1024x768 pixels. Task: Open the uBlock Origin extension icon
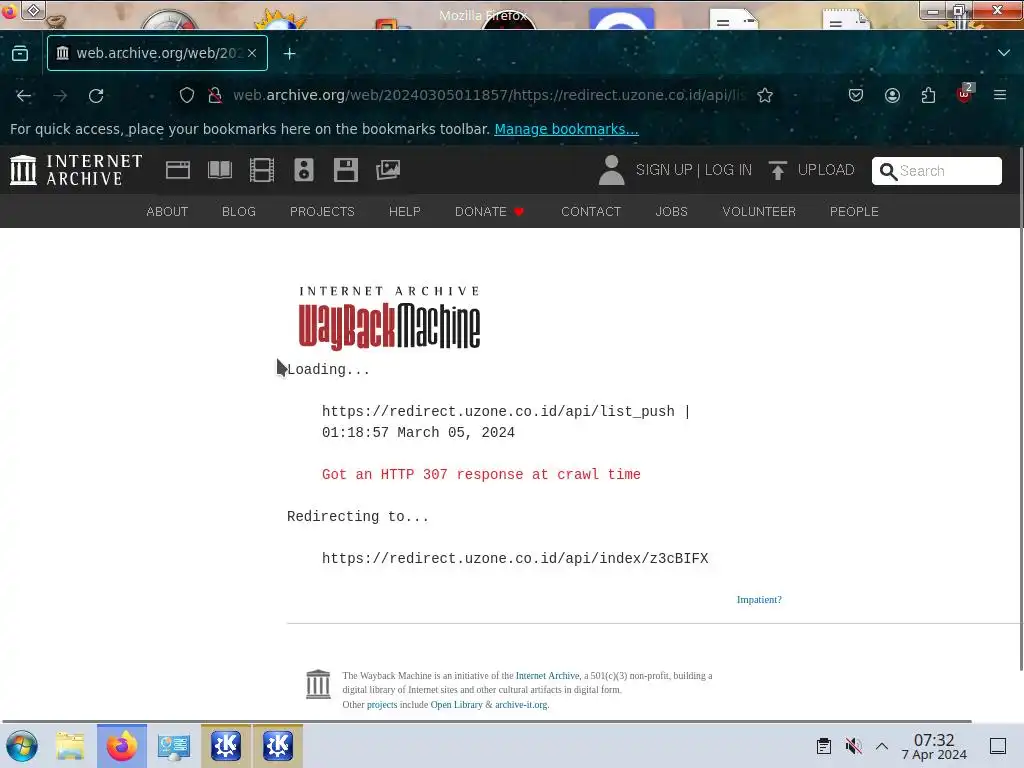965,94
